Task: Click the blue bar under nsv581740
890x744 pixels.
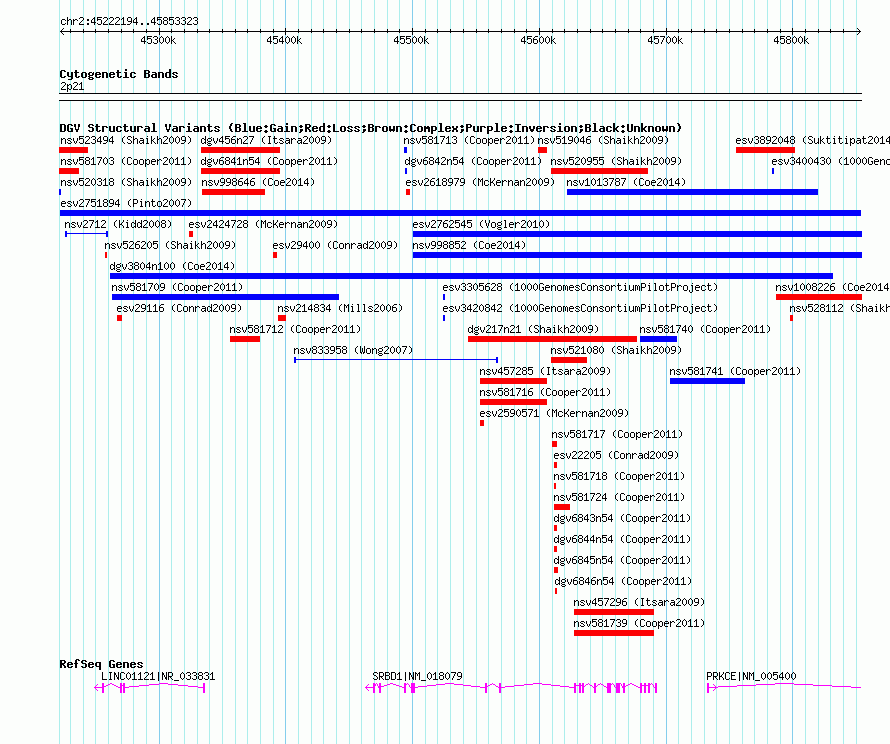Action: coord(658,339)
